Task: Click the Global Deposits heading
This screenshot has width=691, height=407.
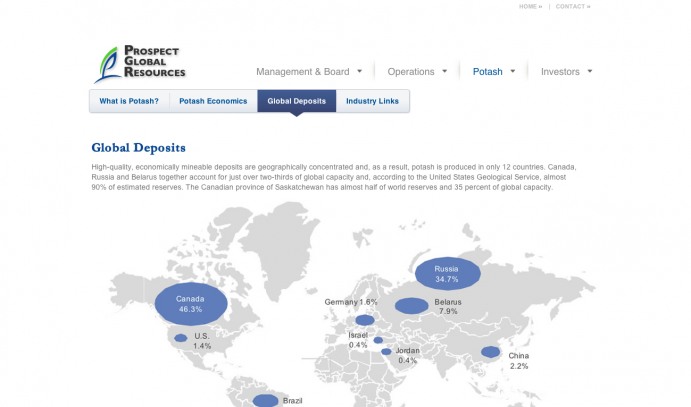Action: pos(138,148)
